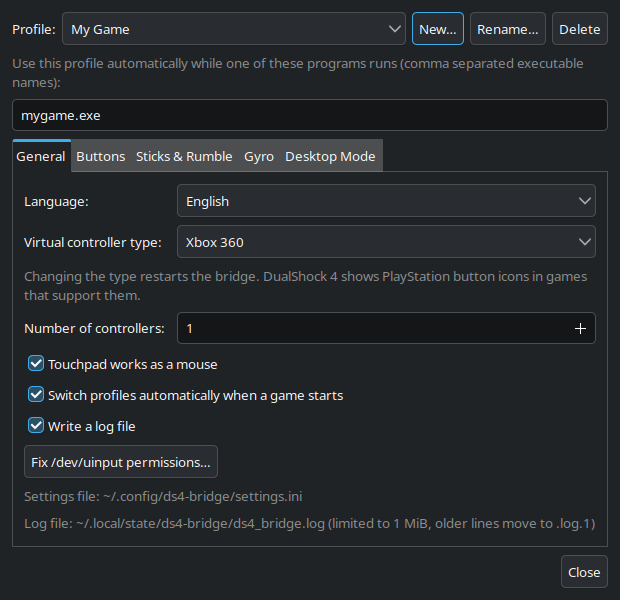Click the Rename... profile button
The width and height of the screenshot is (620, 600).
tap(508, 29)
